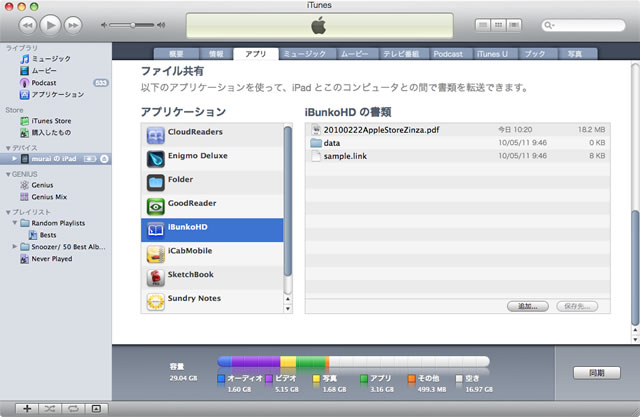Toggle shuffle button
Viewport: 640px width, 417px height.
coord(50,408)
